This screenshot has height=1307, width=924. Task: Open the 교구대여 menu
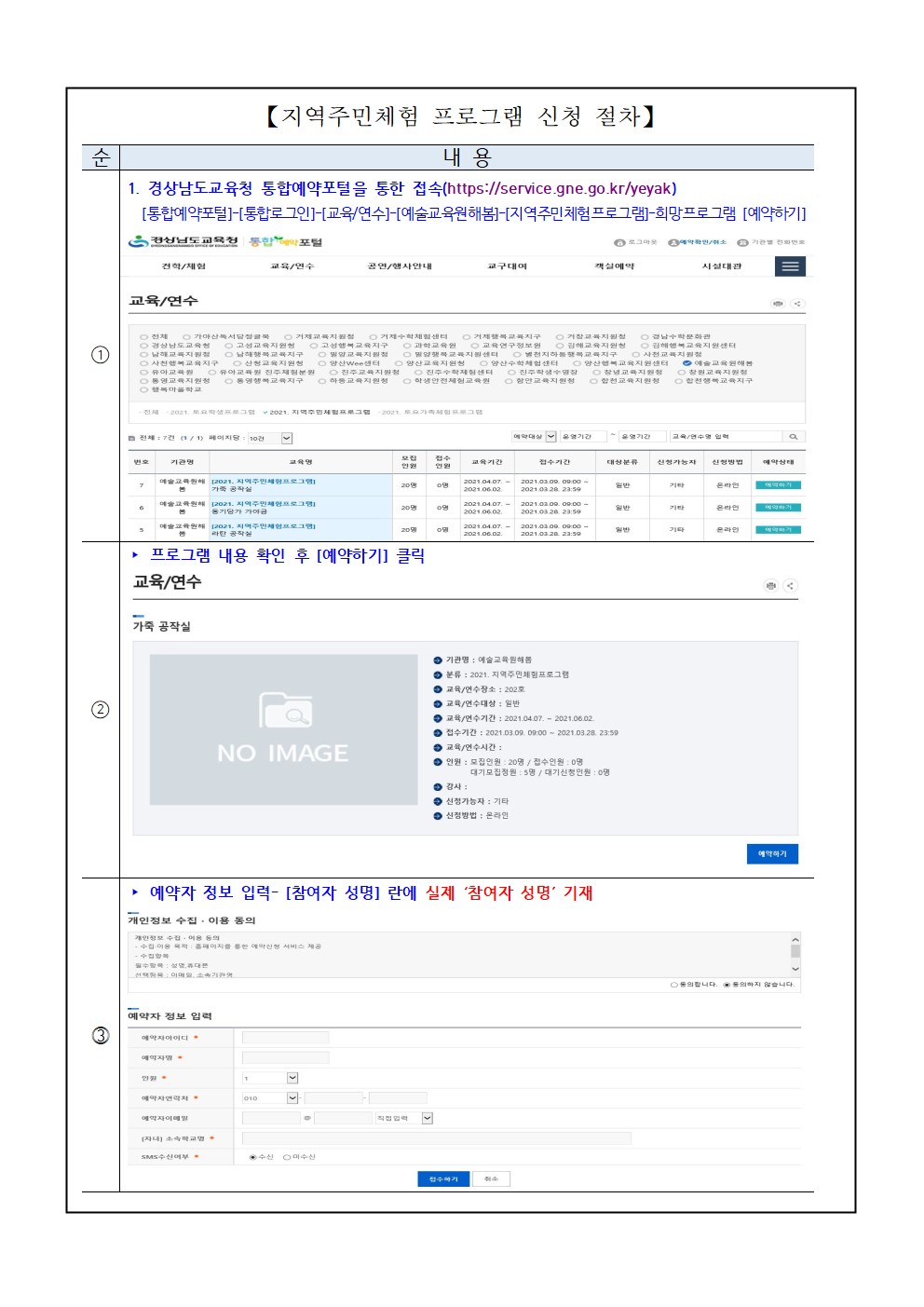[x=508, y=266]
